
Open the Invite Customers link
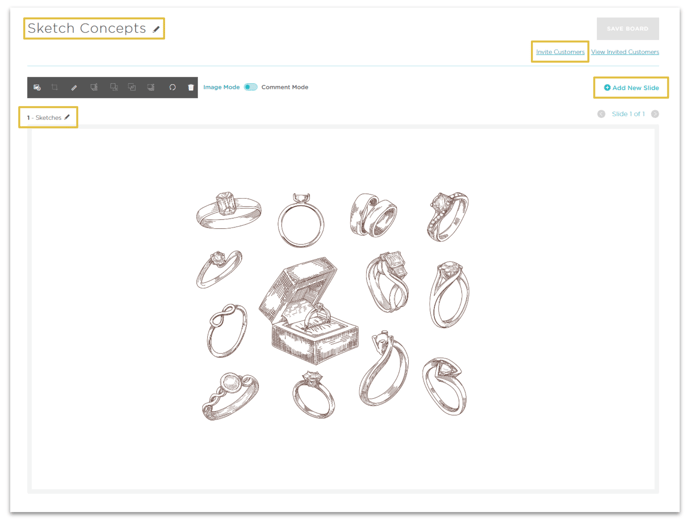(x=560, y=52)
